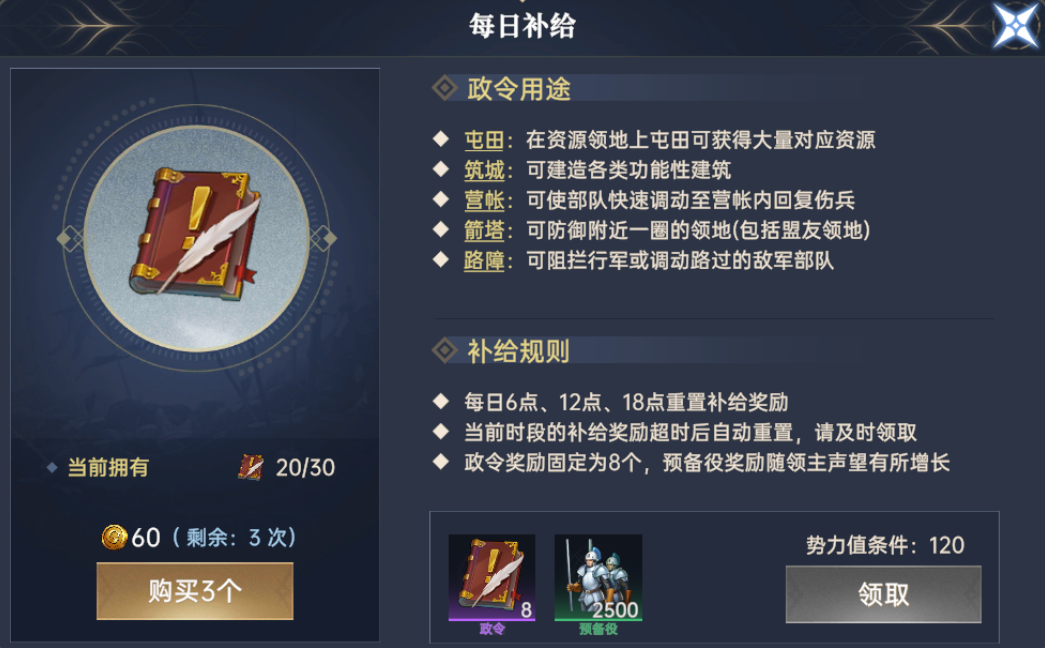The width and height of the screenshot is (1045, 648).
Task: Click the 领取 claim button
Action: pos(883,594)
